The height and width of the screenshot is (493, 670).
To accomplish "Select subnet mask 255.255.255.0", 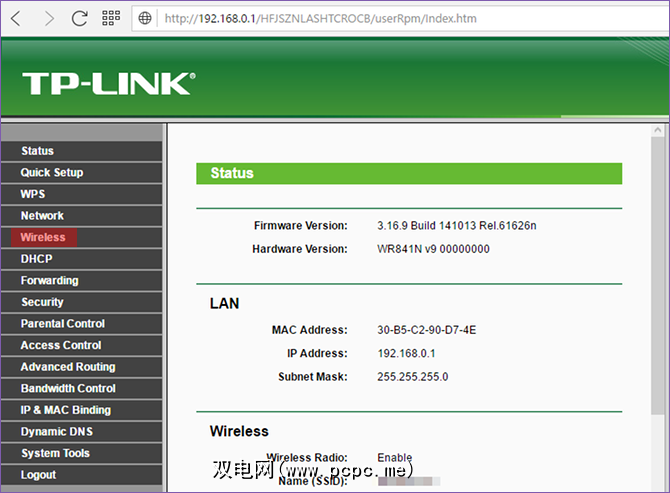I will pos(413,377).
